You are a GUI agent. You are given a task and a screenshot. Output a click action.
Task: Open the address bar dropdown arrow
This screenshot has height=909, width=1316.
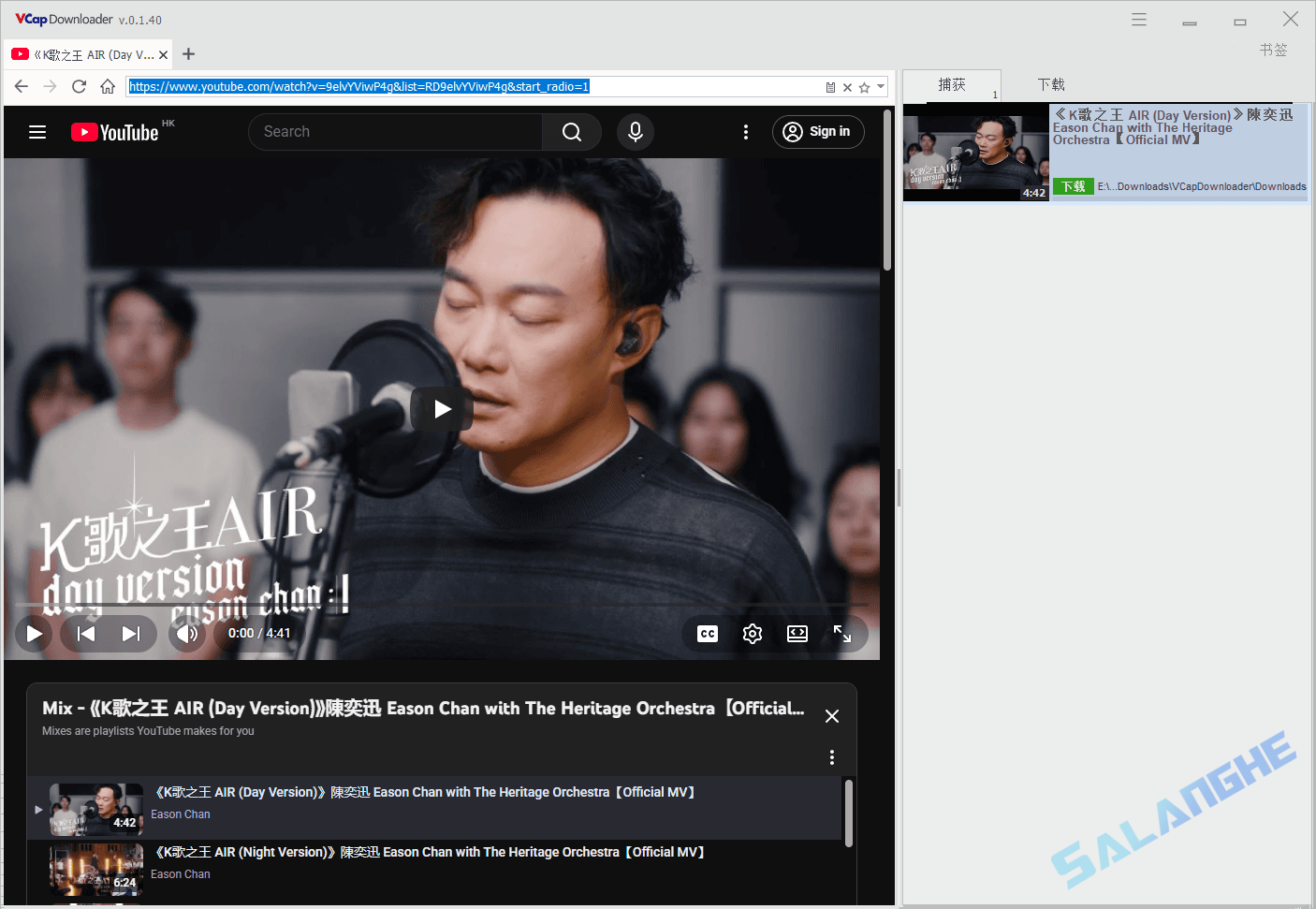[879, 86]
